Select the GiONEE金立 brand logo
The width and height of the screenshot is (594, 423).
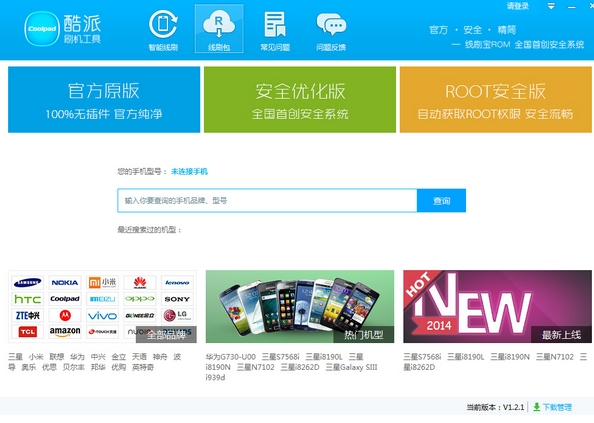click(140, 315)
